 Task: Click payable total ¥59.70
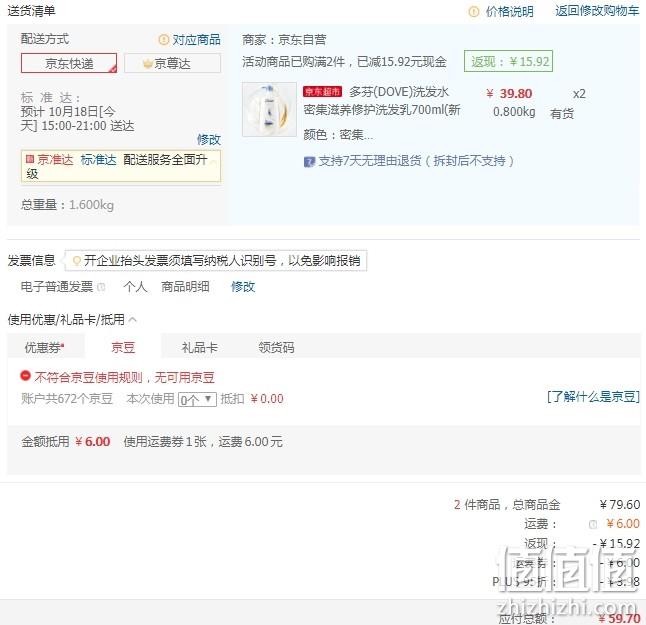(620, 618)
